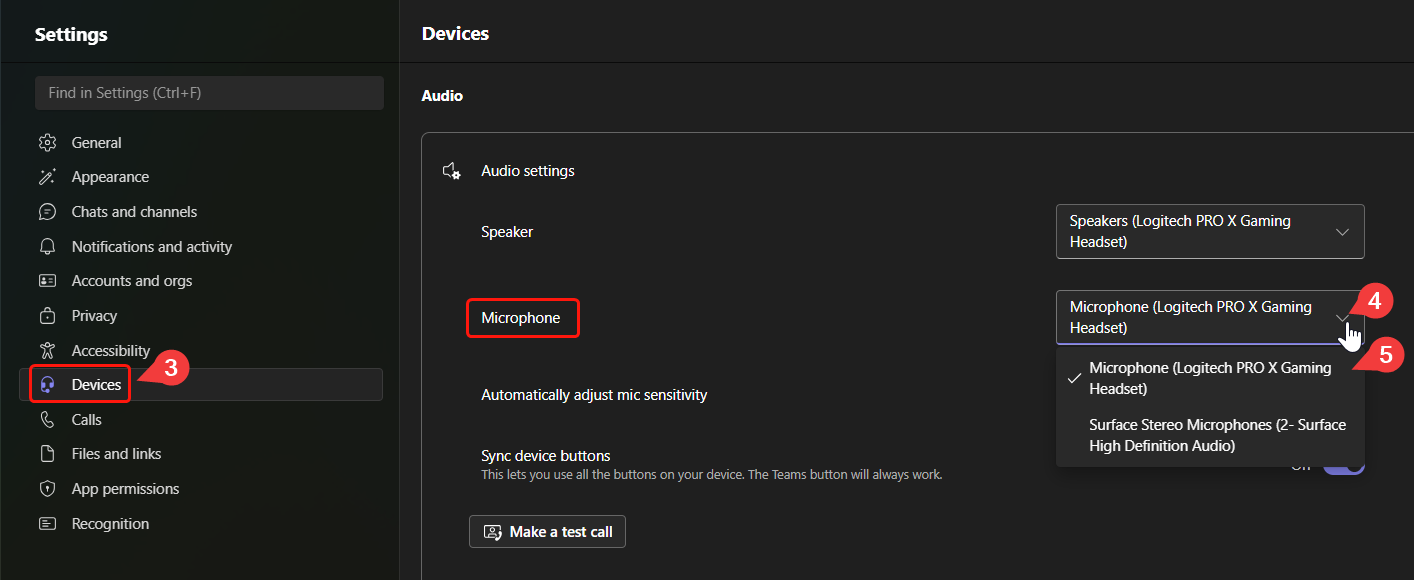
Task: Select Surface Stereo Microphones option
Action: (x=1210, y=435)
